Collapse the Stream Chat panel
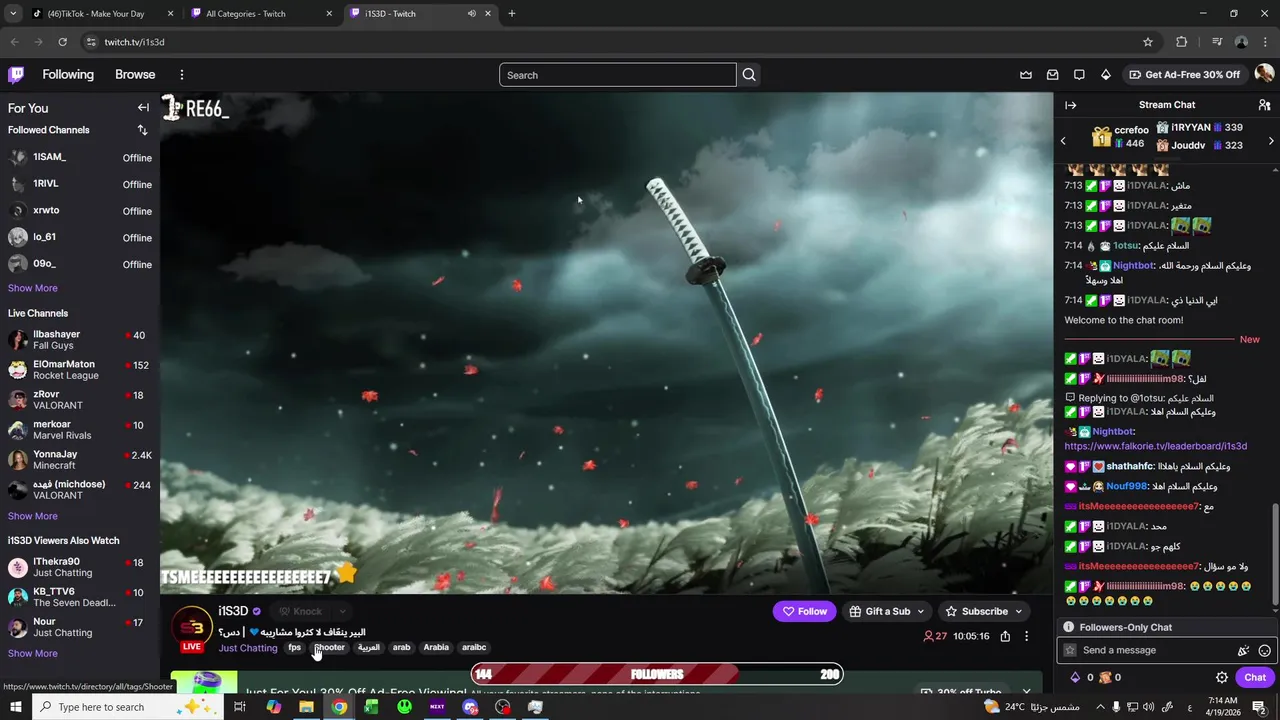The width and height of the screenshot is (1280, 720). click(1071, 105)
